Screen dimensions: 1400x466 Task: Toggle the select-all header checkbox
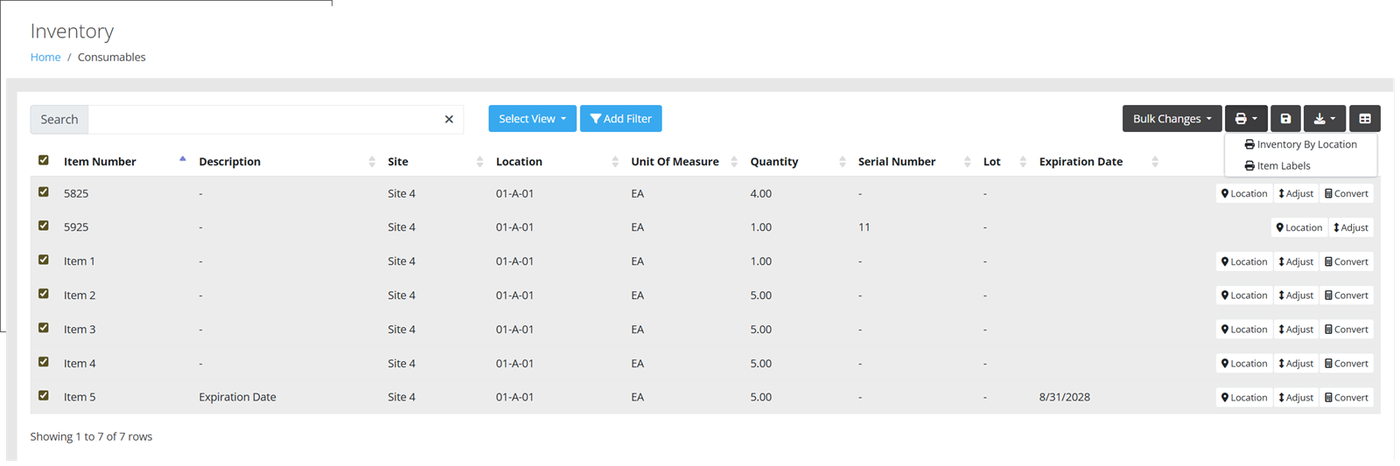[43, 160]
